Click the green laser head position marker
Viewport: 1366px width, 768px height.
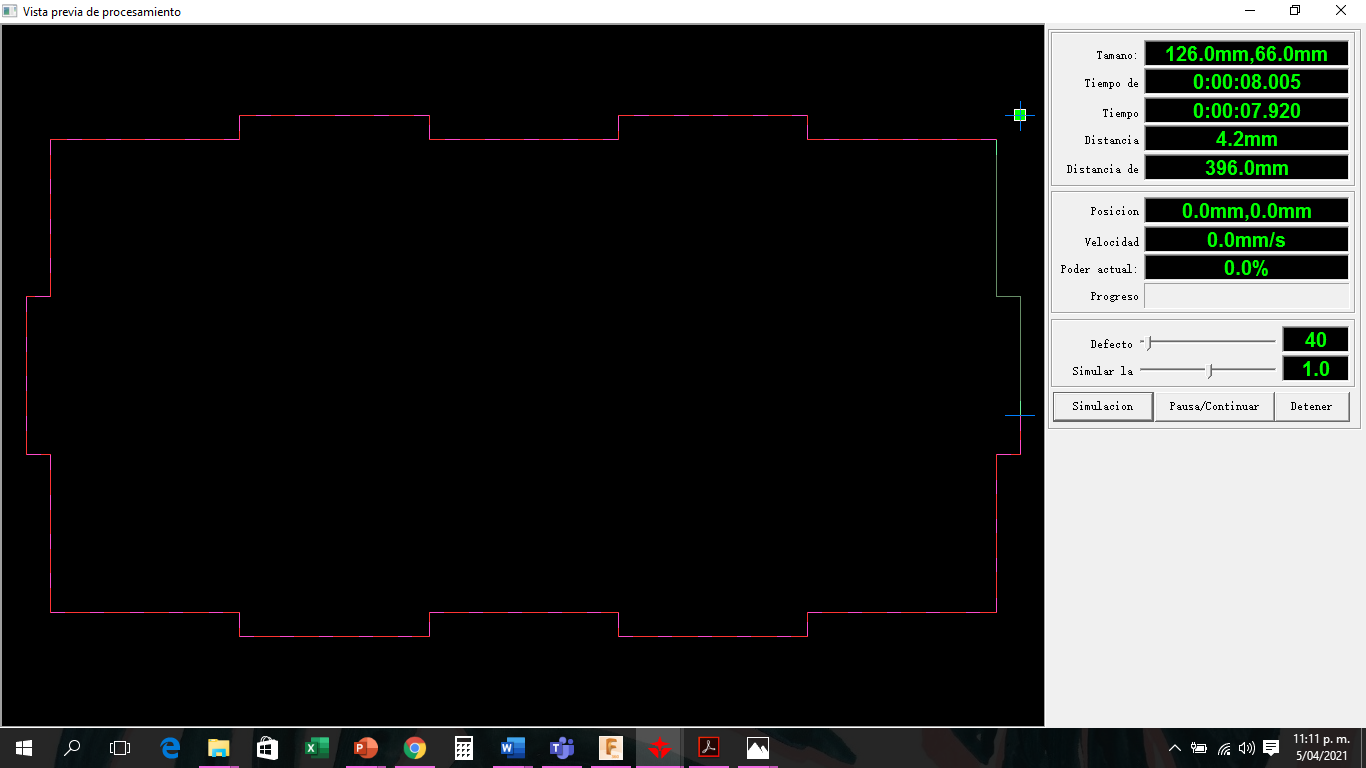tap(1019, 116)
